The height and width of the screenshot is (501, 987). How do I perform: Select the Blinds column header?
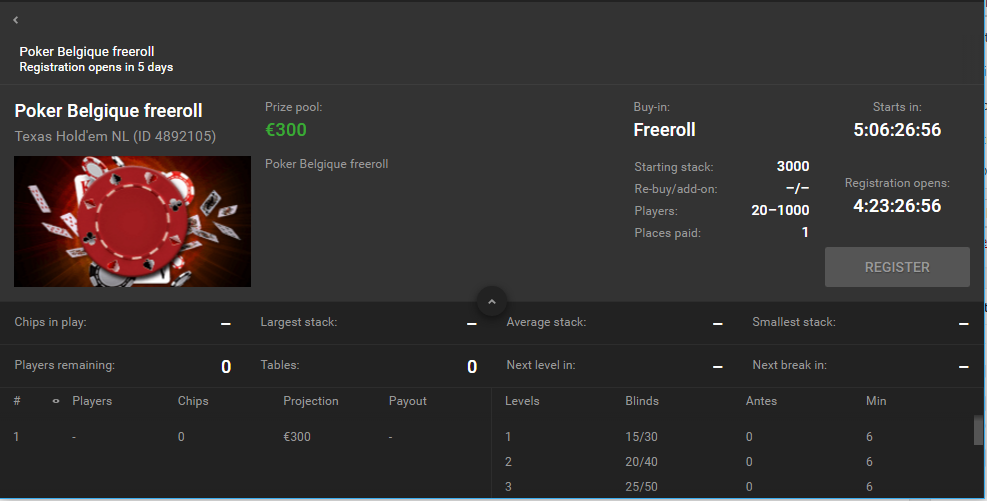point(642,401)
